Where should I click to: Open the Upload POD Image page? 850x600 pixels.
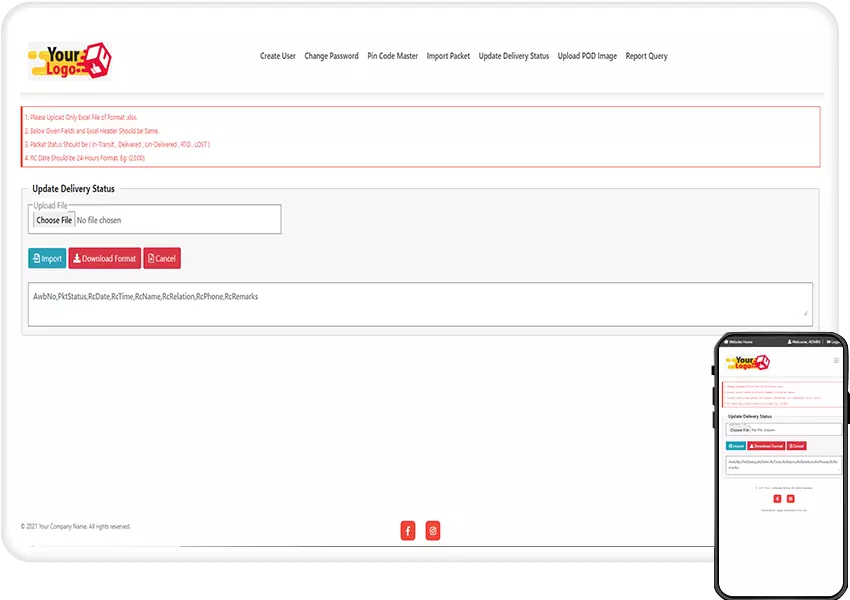[587, 56]
